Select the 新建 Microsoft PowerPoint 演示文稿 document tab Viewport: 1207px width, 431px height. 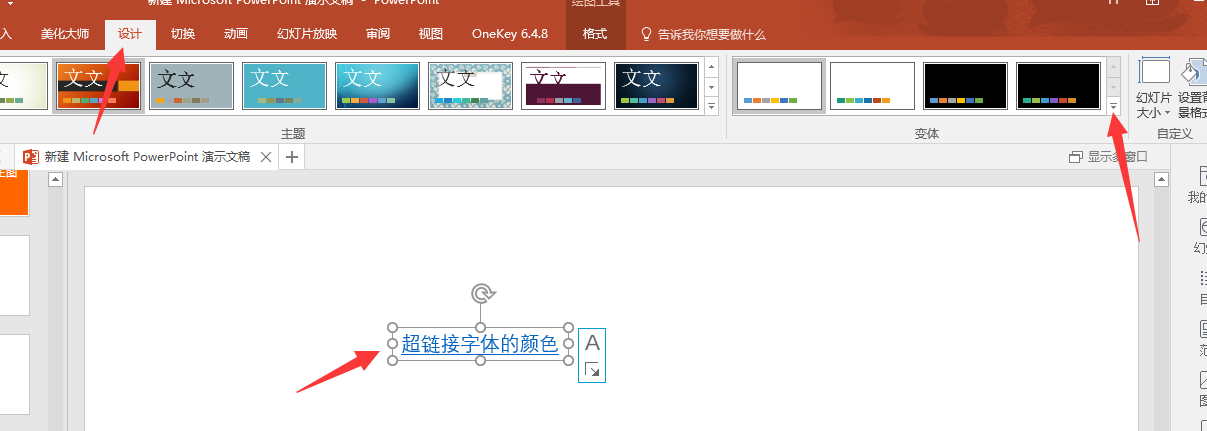click(x=147, y=157)
